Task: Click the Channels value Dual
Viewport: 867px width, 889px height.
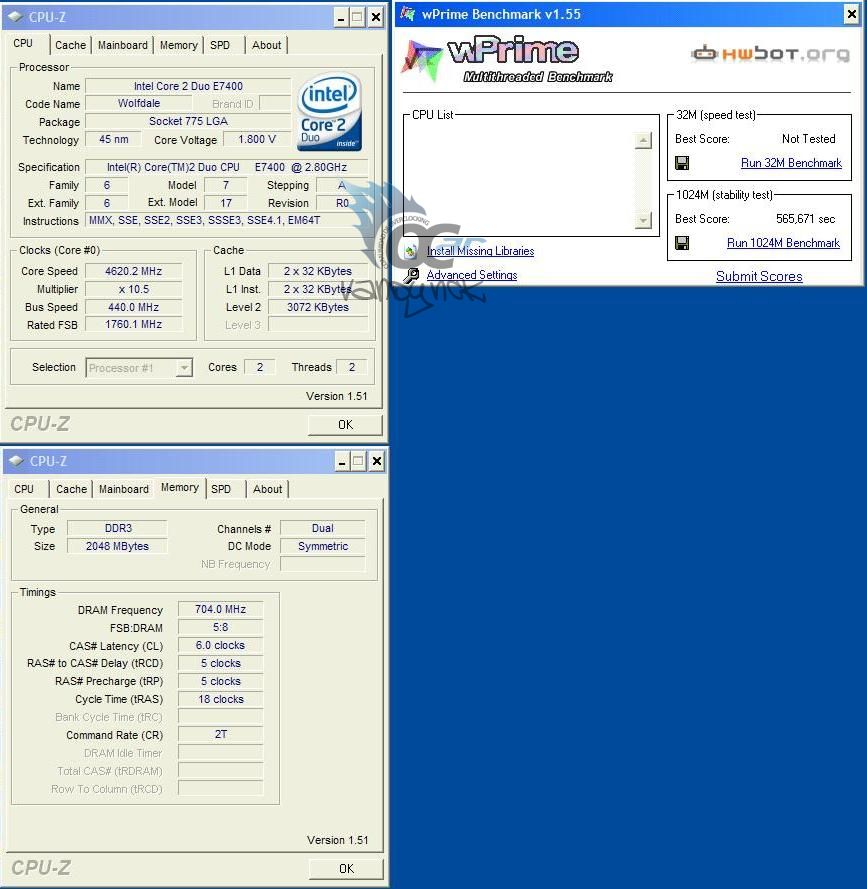Action: (323, 528)
